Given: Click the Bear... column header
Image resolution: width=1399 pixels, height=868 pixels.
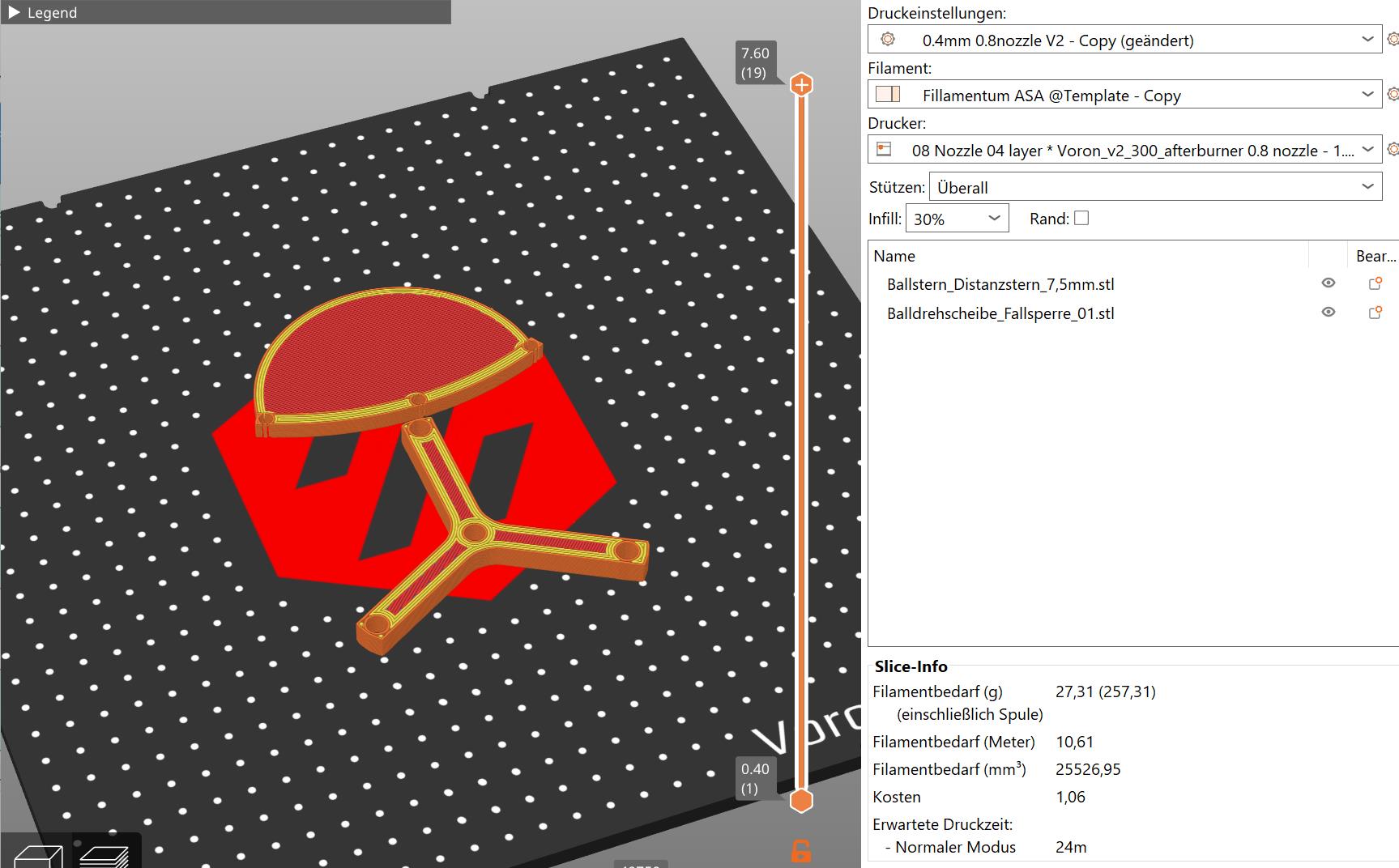Looking at the screenshot, I should (1374, 256).
